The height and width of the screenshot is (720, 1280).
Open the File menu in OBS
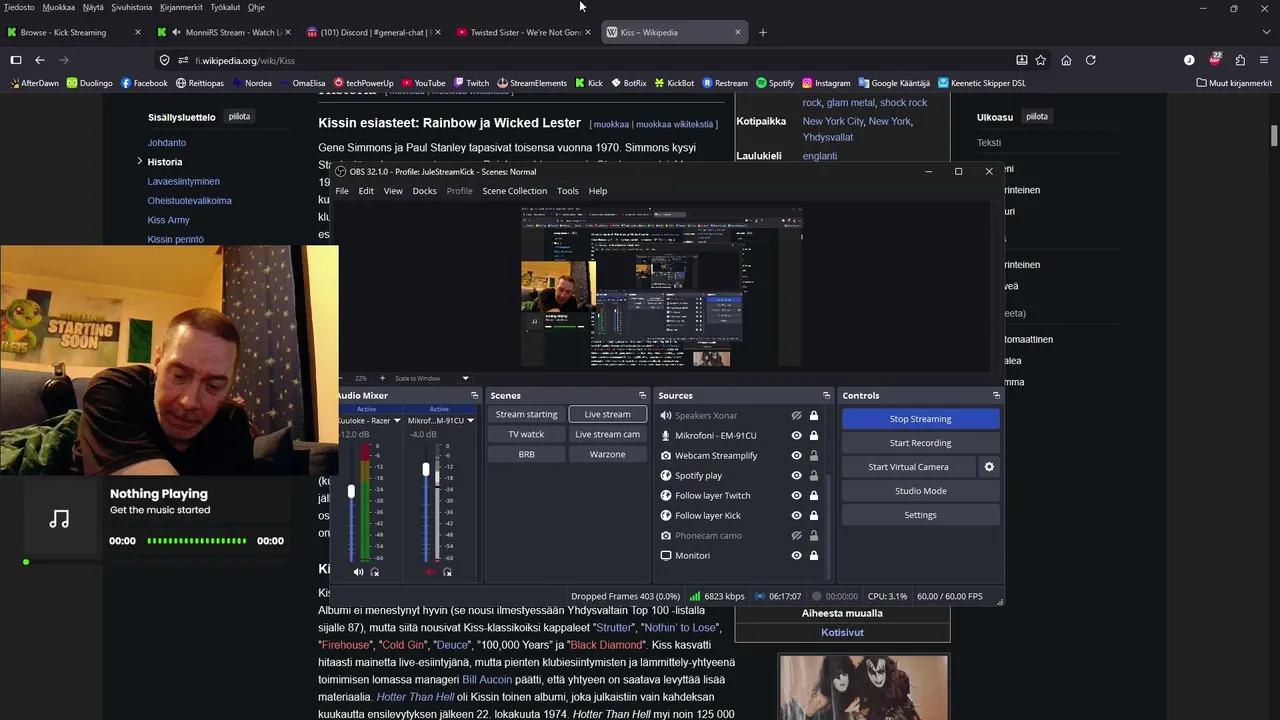pos(342,191)
